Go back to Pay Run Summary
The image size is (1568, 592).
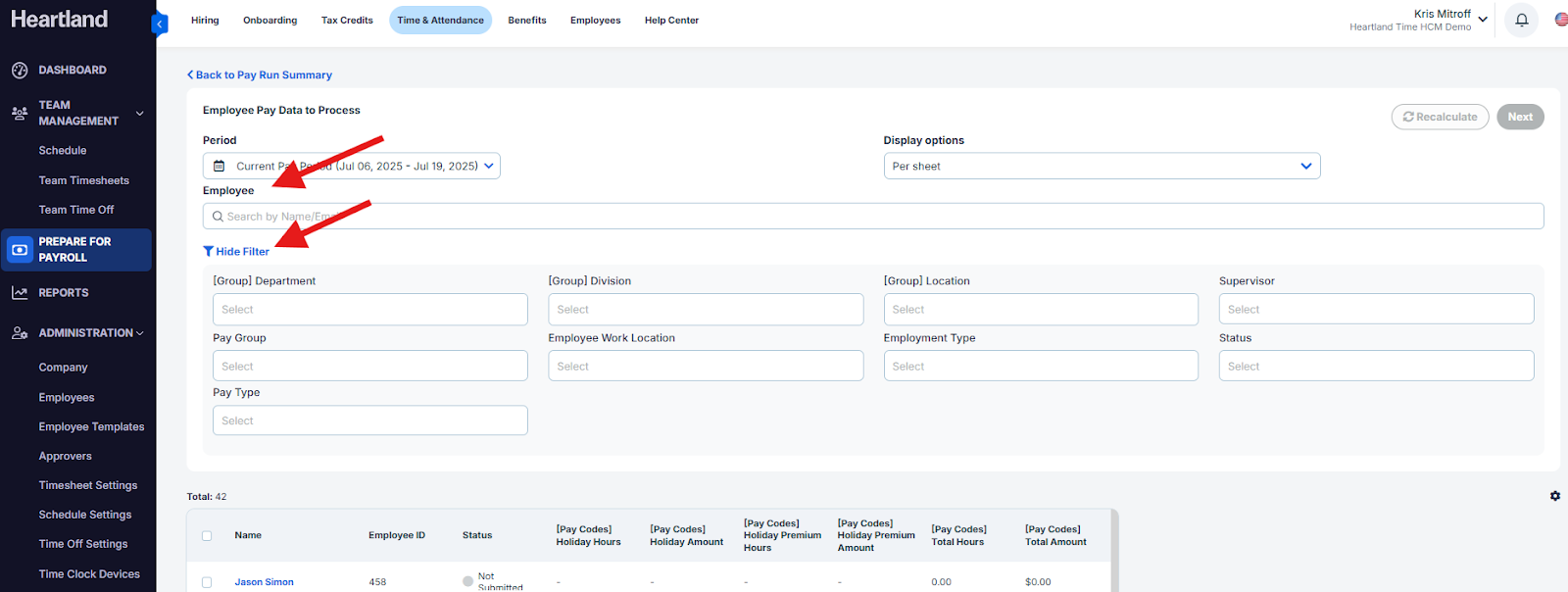[x=260, y=75]
